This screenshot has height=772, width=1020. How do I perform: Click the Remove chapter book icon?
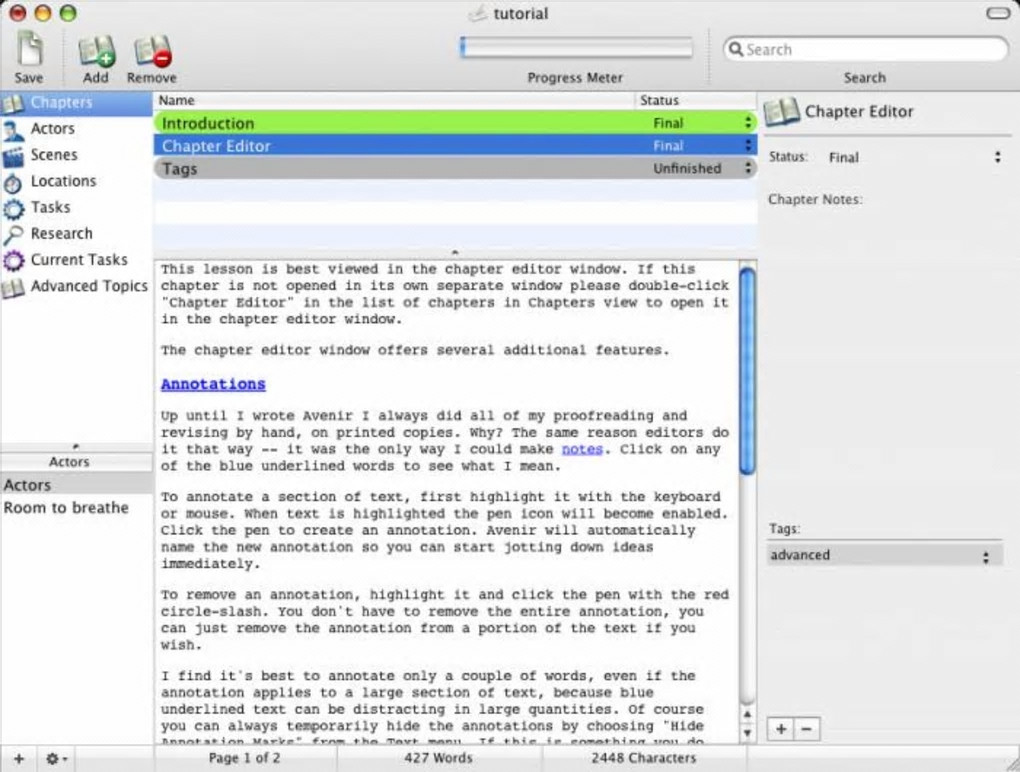(152, 51)
